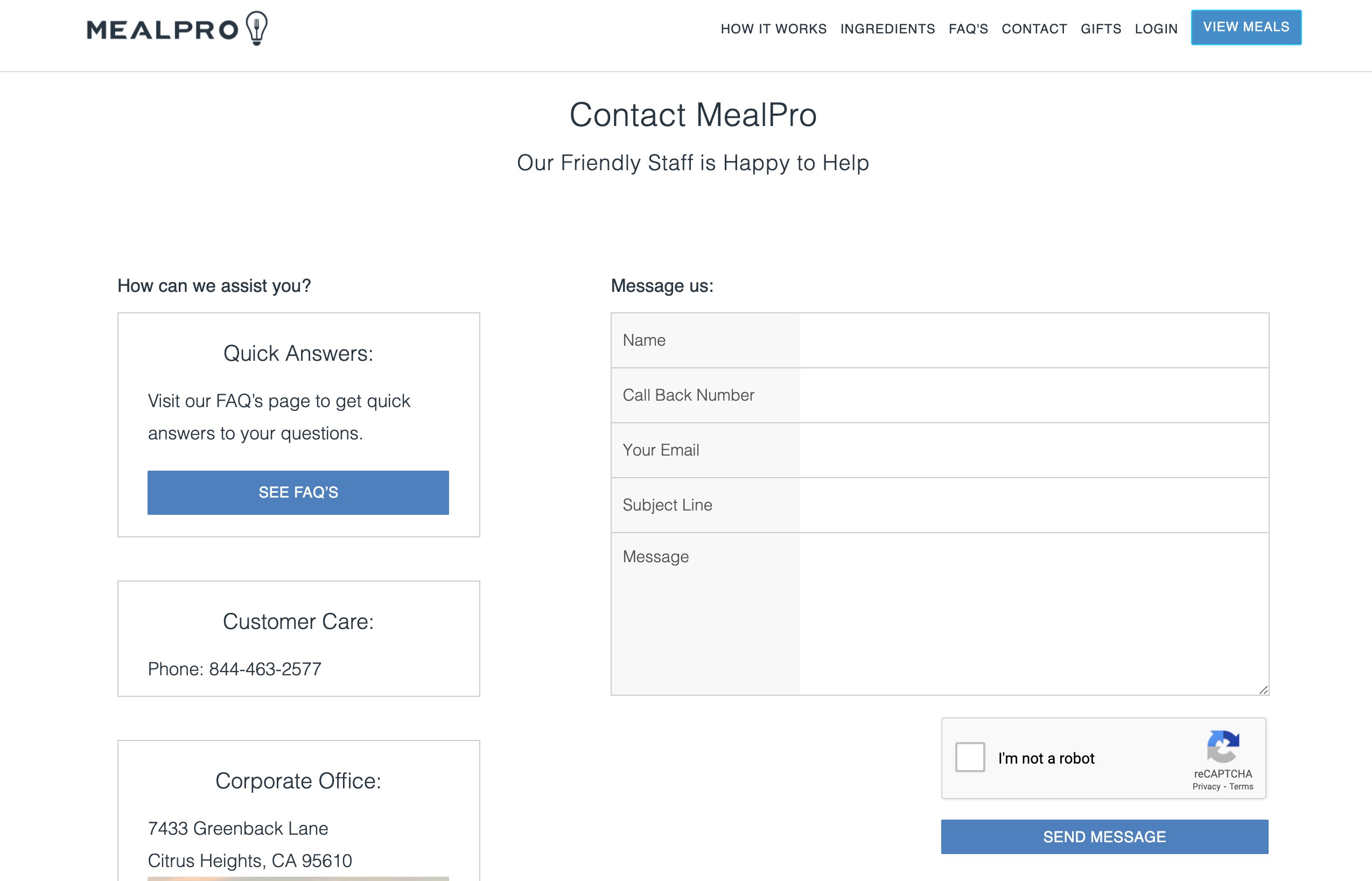Image resolution: width=1372 pixels, height=881 pixels.
Task: Click the Contact MealPro heading
Action: pyautogui.click(x=692, y=114)
